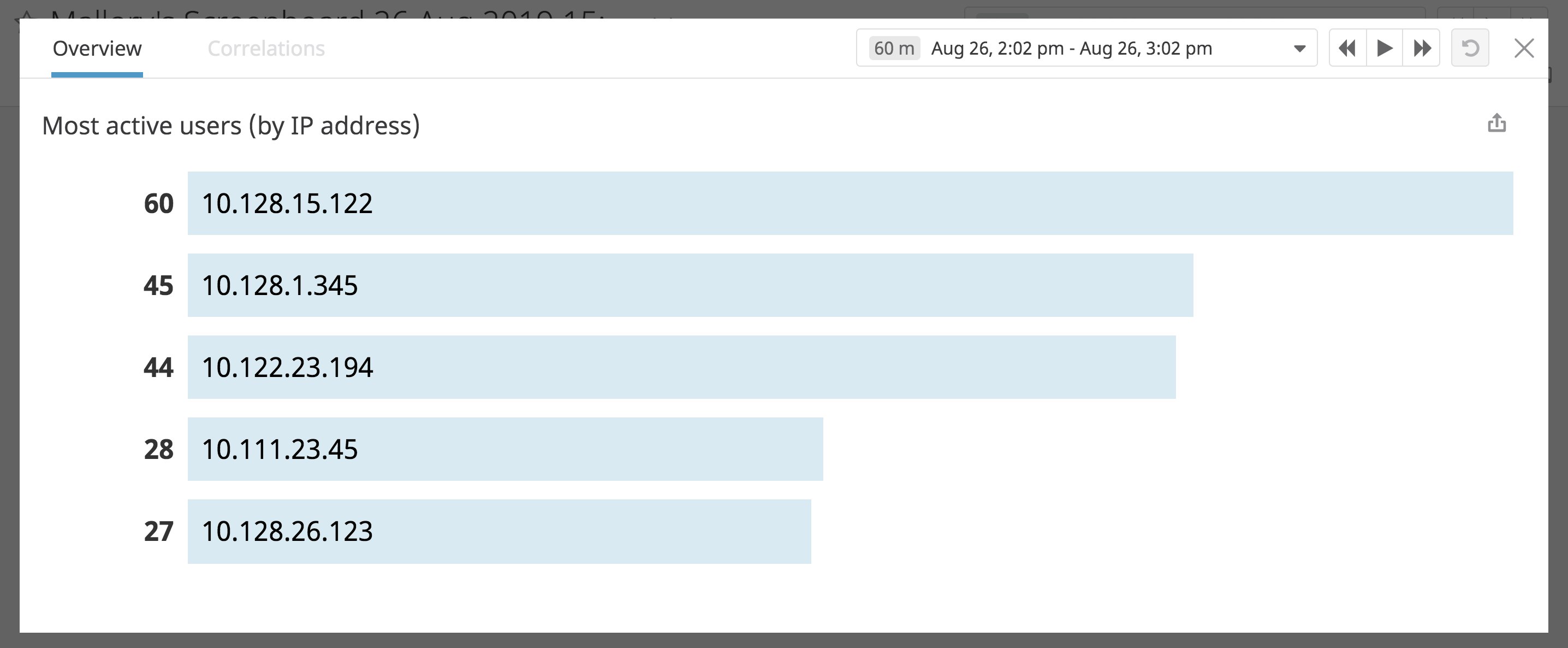Click the Most active users widget title
The width and height of the screenshot is (1568, 648).
click(x=231, y=126)
